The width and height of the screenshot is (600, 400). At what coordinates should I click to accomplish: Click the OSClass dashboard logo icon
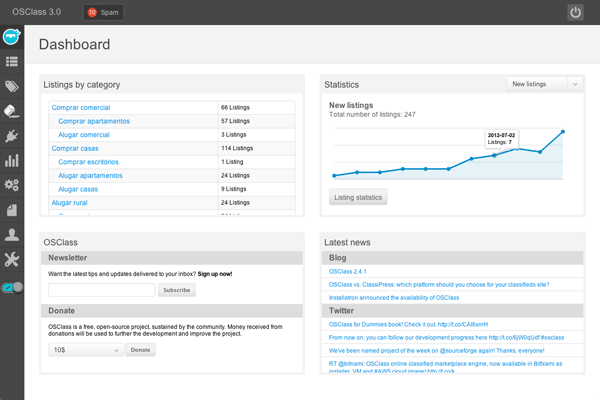[12, 37]
